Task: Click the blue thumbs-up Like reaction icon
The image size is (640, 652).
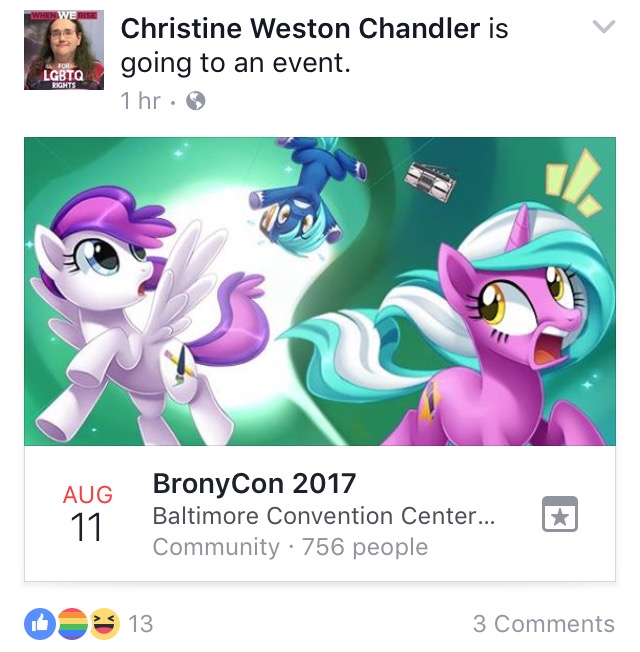Action: coord(40,624)
